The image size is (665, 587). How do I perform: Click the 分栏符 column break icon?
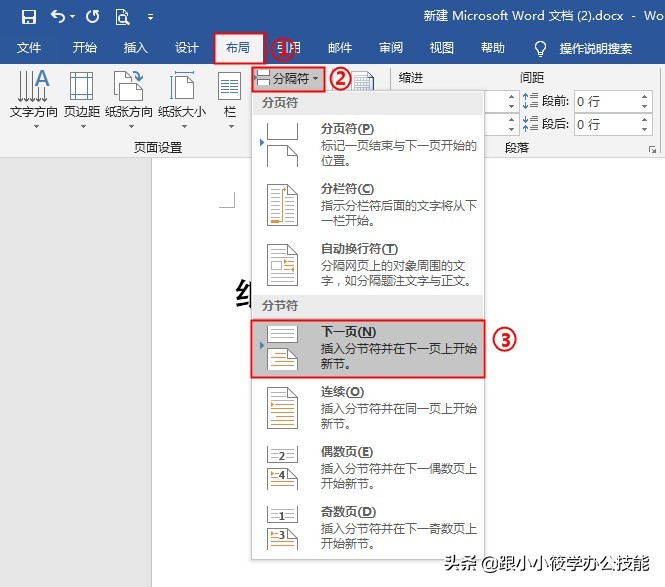[282, 205]
